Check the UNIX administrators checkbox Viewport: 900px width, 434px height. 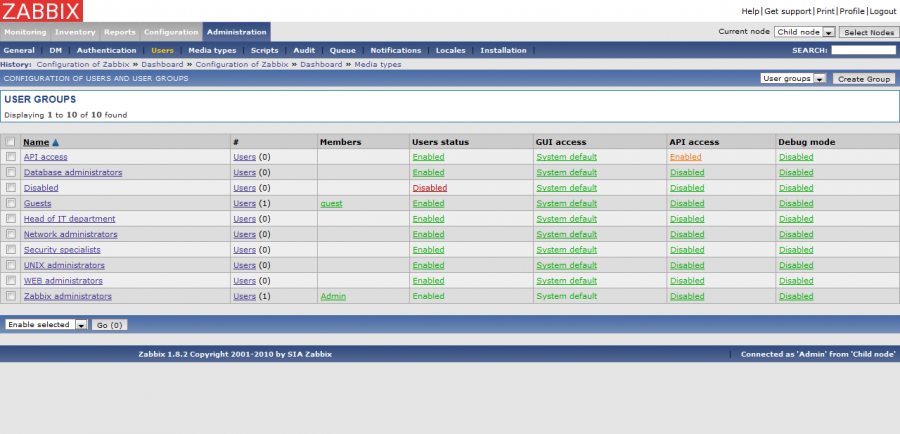(10, 265)
